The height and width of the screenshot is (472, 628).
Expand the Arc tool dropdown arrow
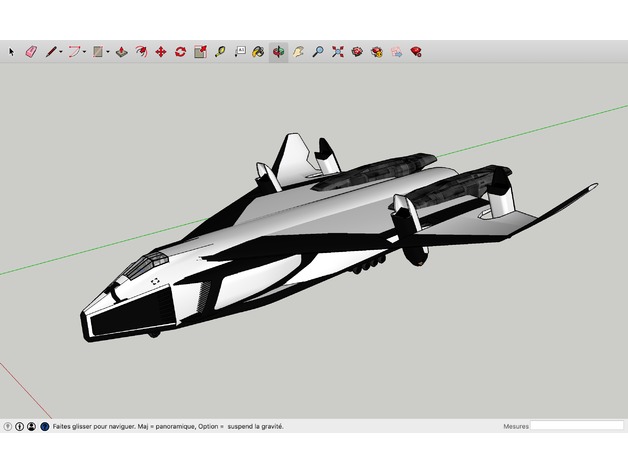click(85, 52)
